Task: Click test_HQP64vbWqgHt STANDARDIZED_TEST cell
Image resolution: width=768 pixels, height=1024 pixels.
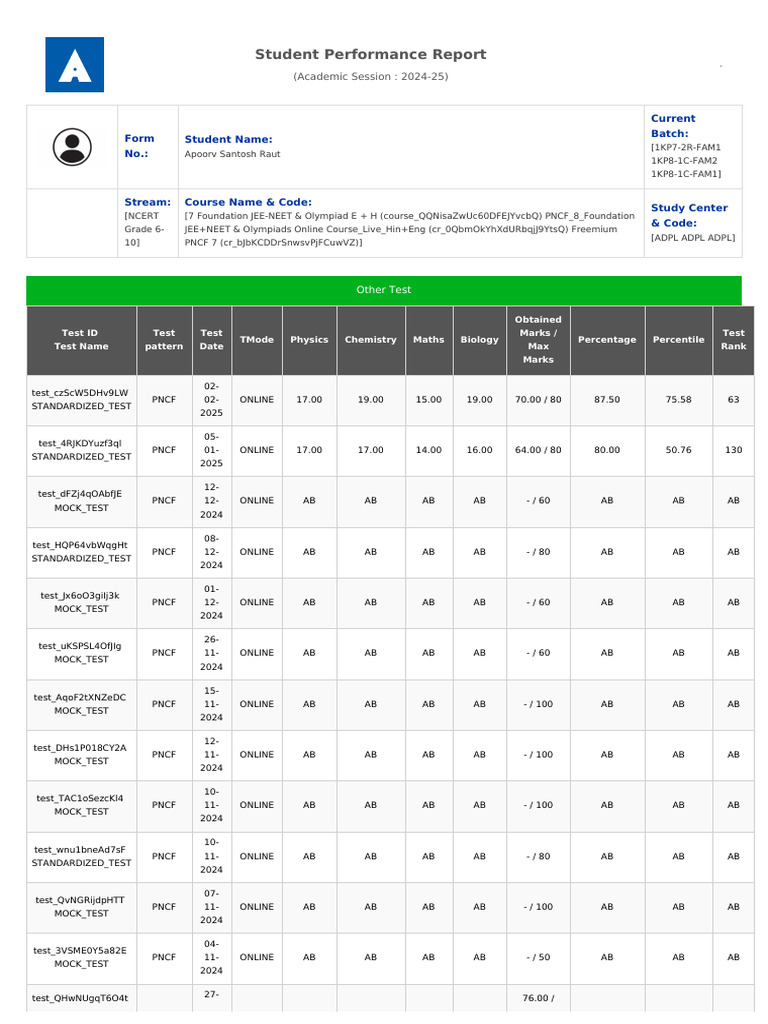Action: 81,552
